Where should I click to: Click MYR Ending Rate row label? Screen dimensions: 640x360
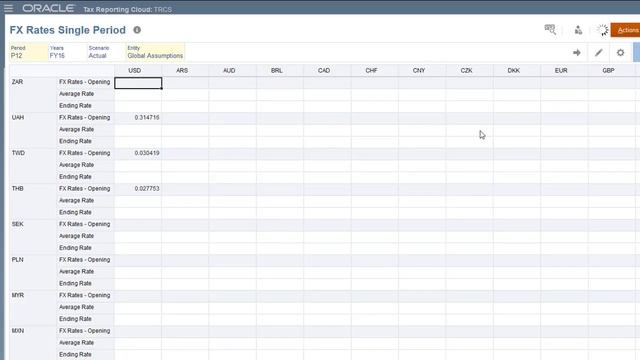click(76, 319)
